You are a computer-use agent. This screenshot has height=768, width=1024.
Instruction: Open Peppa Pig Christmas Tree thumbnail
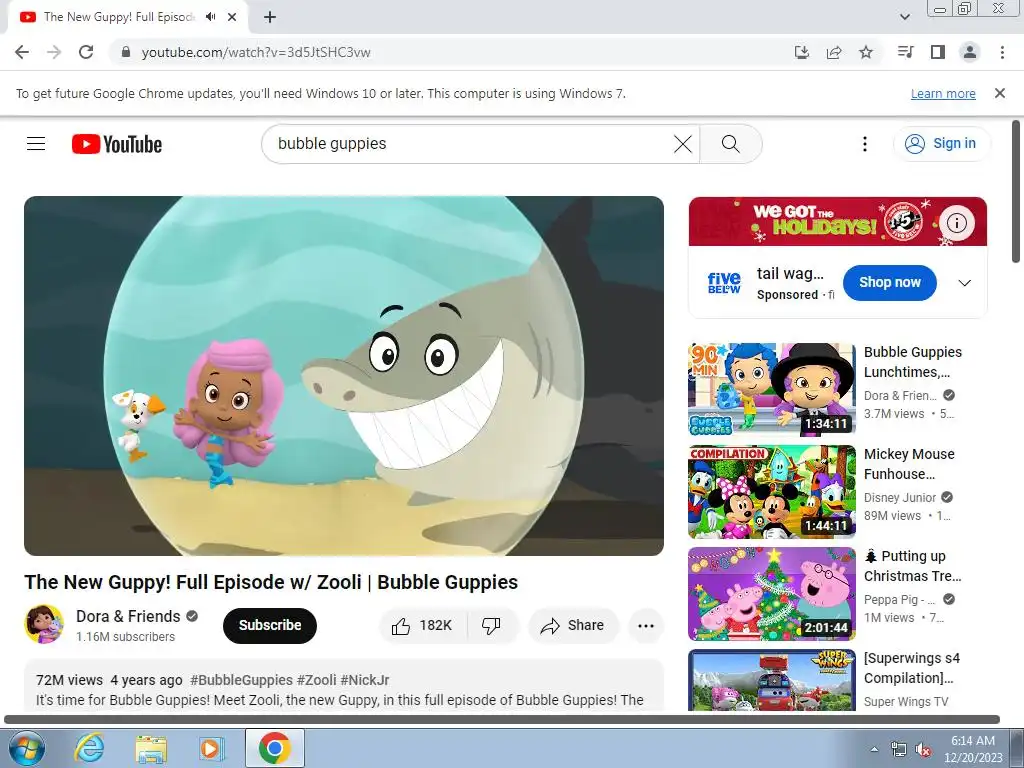click(x=772, y=594)
